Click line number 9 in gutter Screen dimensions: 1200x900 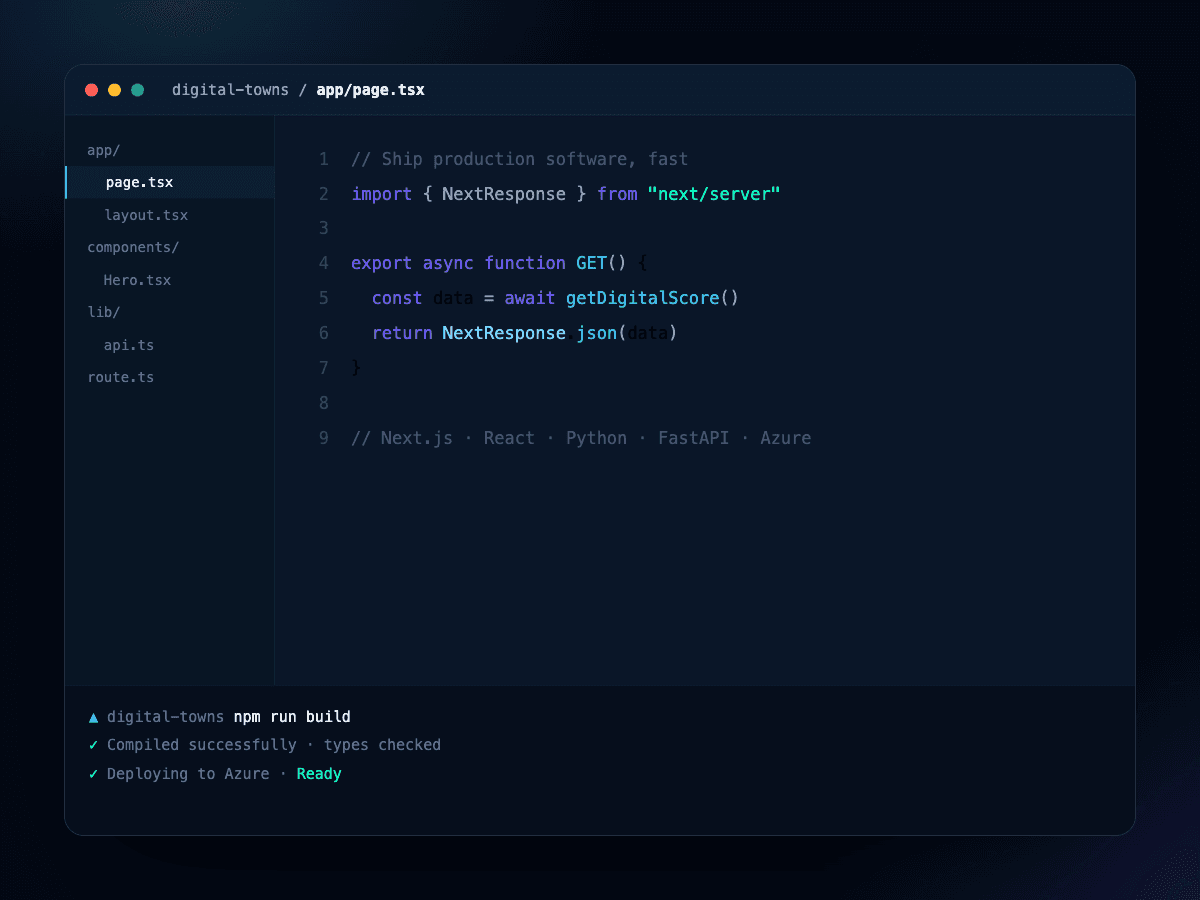point(323,438)
